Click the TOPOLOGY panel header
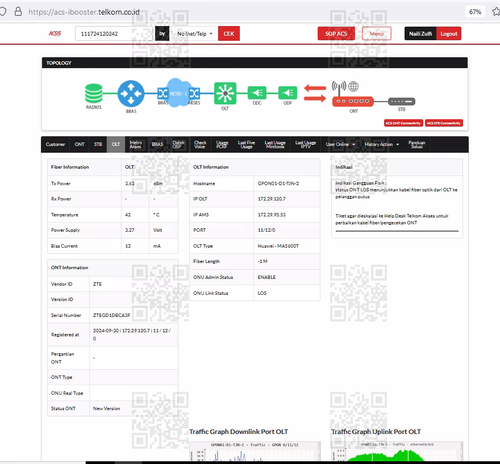This screenshot has width=500, height=464. click(255, 63)
